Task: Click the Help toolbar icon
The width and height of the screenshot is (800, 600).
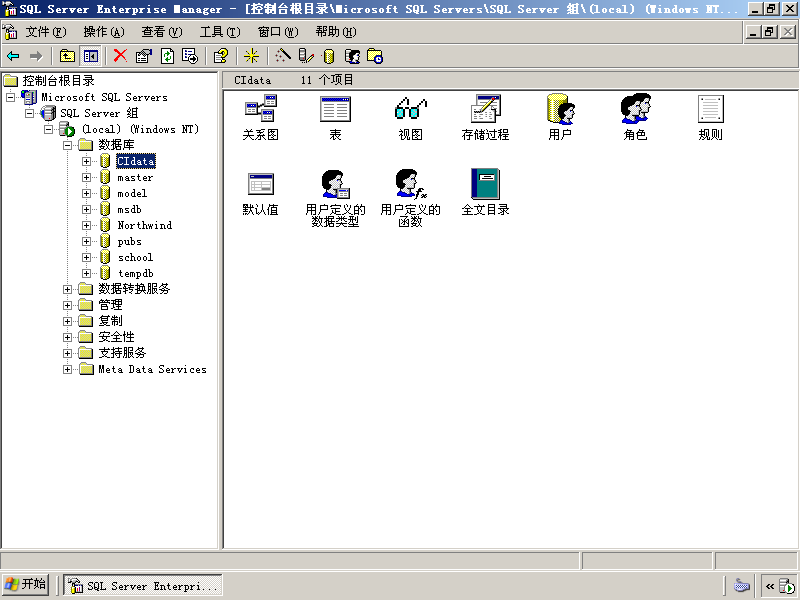Action: 221,56
